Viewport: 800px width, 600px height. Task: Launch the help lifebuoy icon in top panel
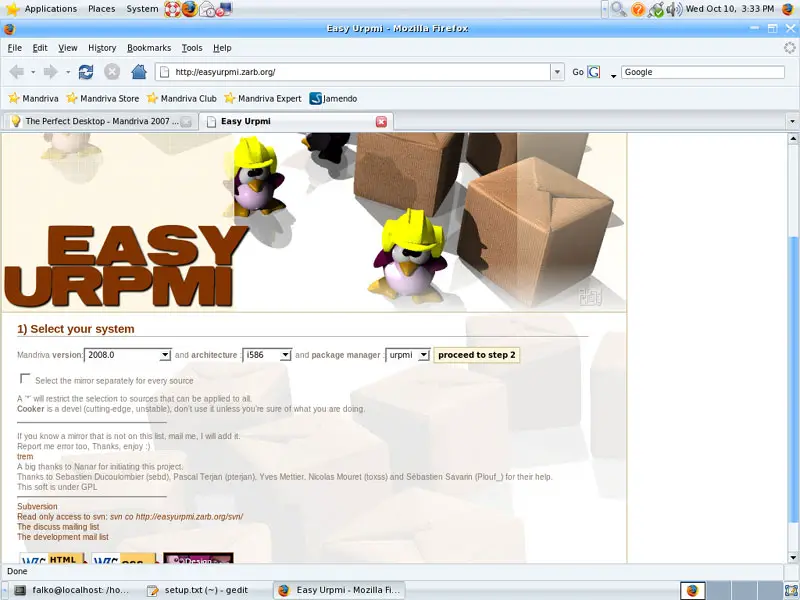(x=172, y=9)
